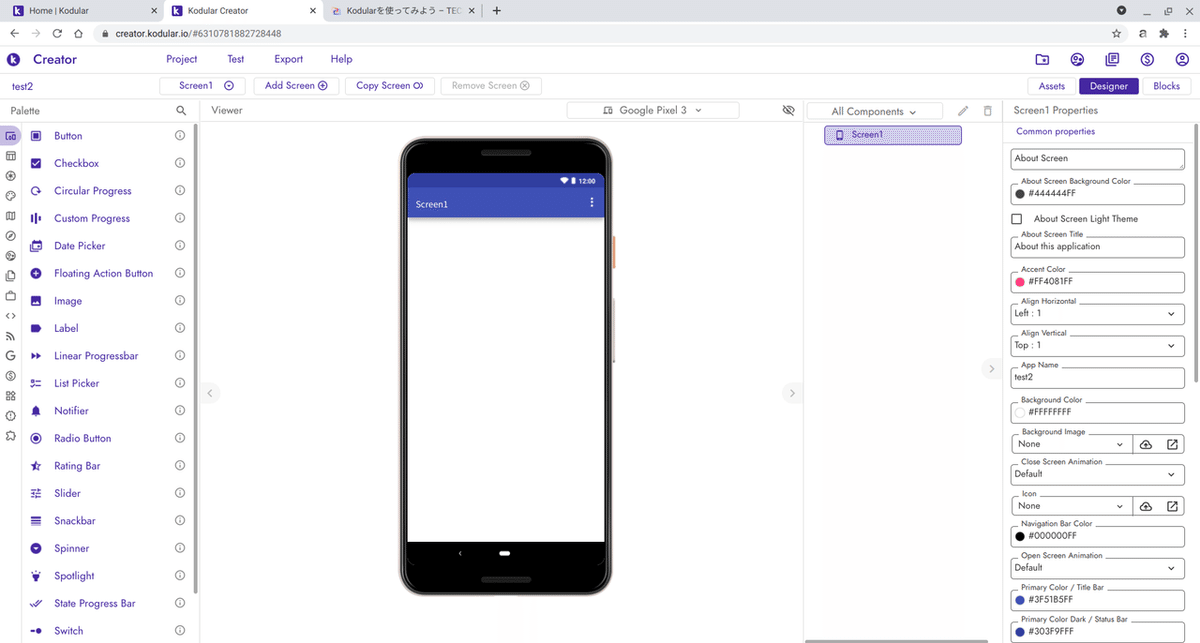Image resolution: width=1200 pixels, height=643 pixels.
Task: Pick the Primary Color Title Bar swatch
Action: pyautogui.click(x=1020, y=600)
